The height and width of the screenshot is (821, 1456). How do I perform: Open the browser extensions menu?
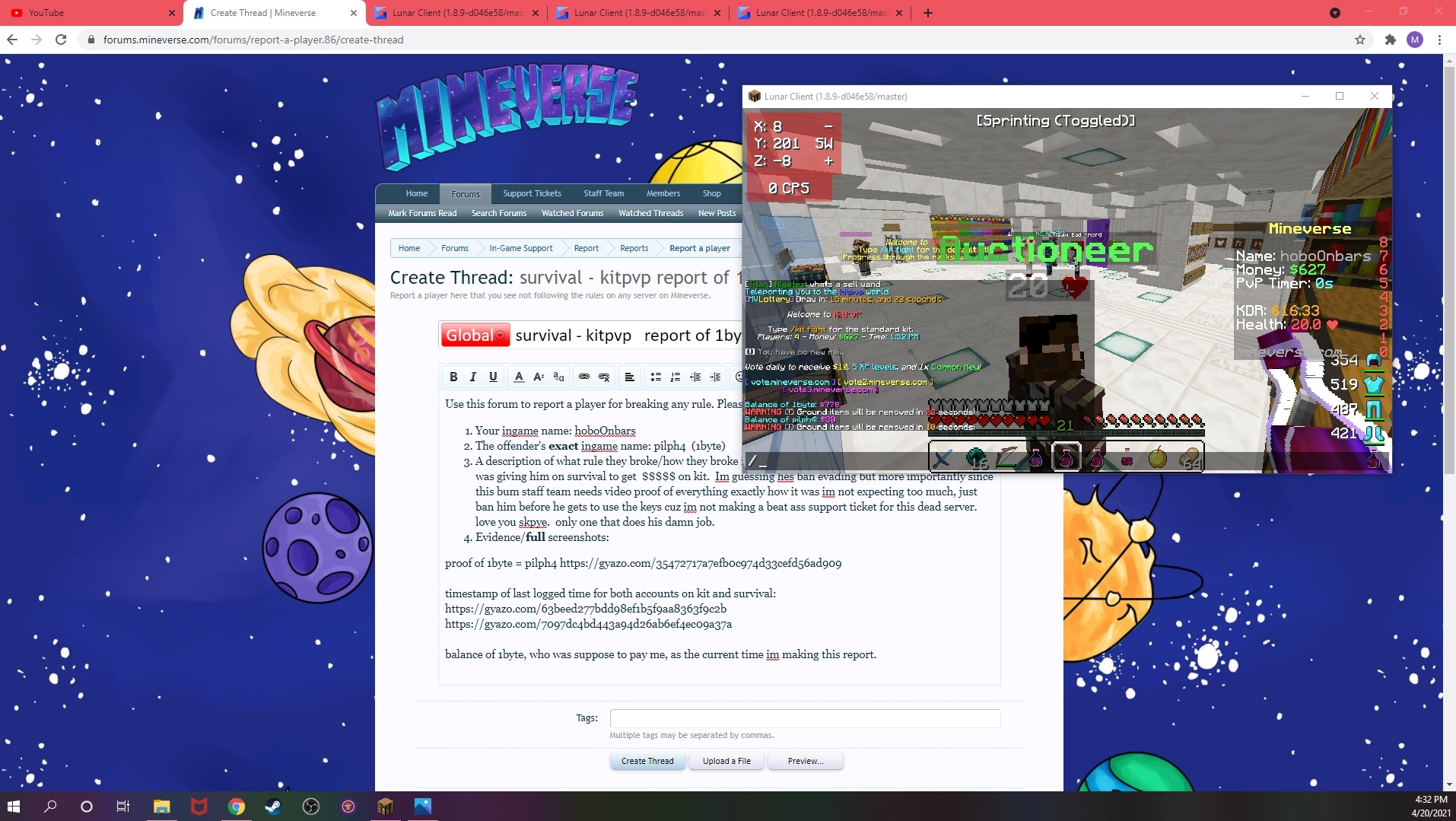(1391, 40)
